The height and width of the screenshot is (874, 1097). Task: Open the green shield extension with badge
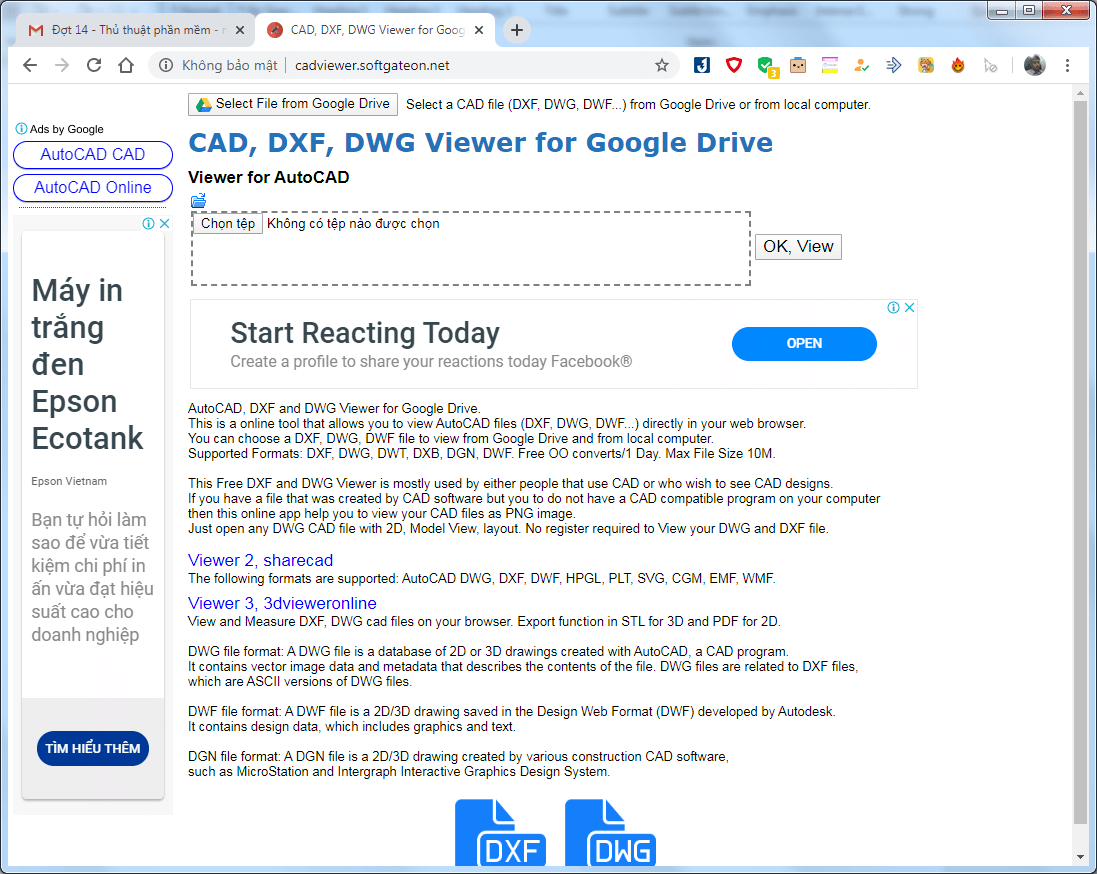[766, 66]
